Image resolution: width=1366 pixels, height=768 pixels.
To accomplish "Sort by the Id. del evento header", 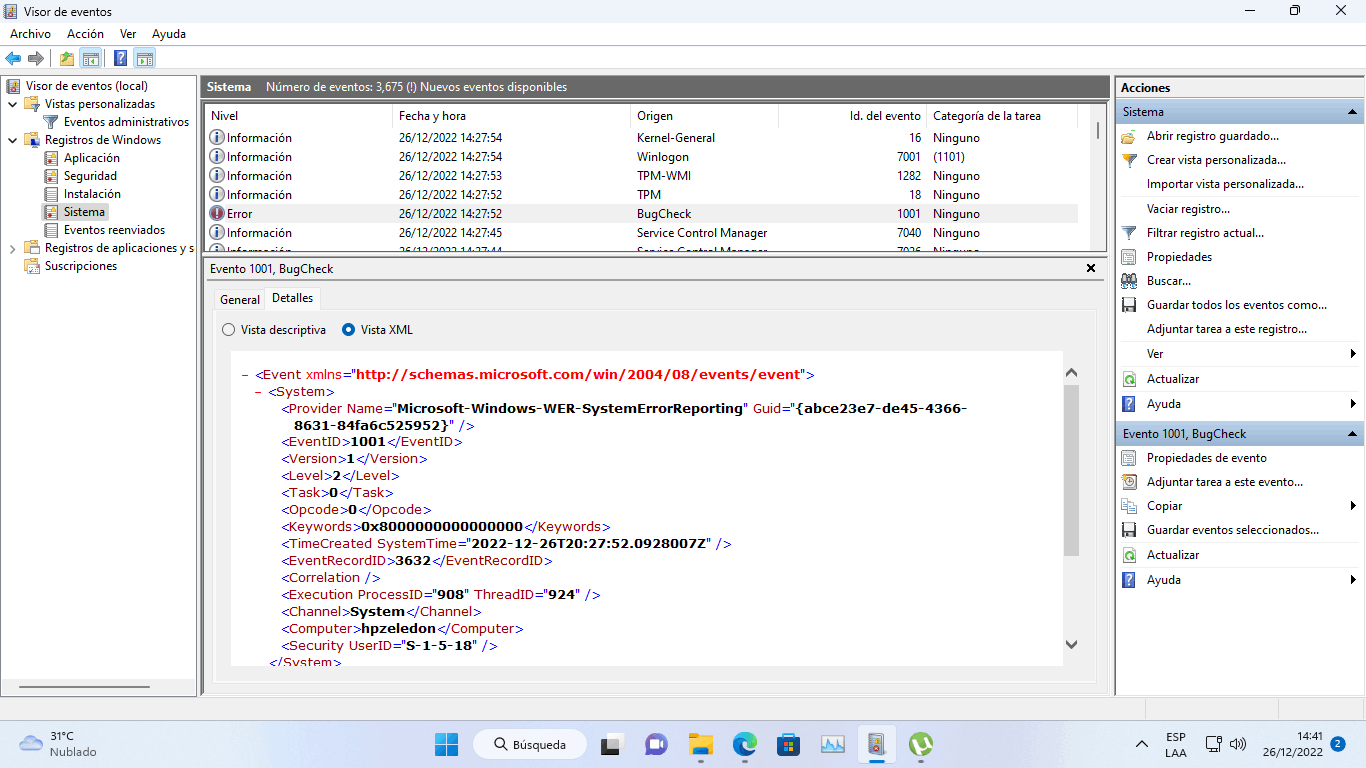I will tap(852, 116).
